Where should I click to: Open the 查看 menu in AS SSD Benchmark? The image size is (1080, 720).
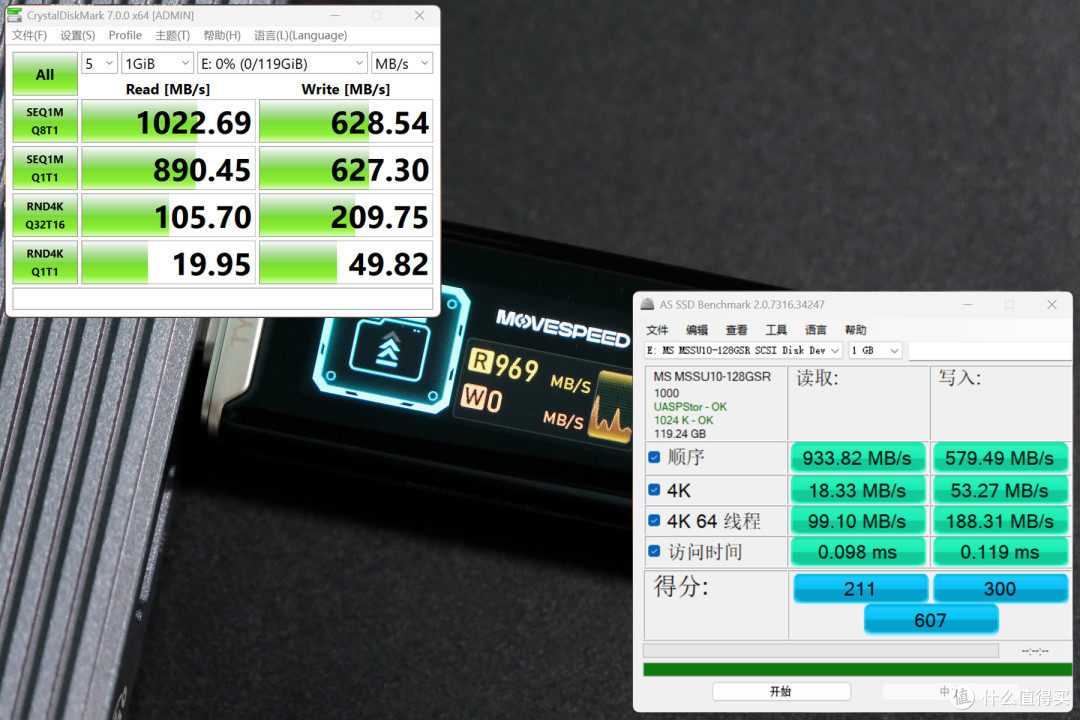pyautogui.click(x=736, y=330)
